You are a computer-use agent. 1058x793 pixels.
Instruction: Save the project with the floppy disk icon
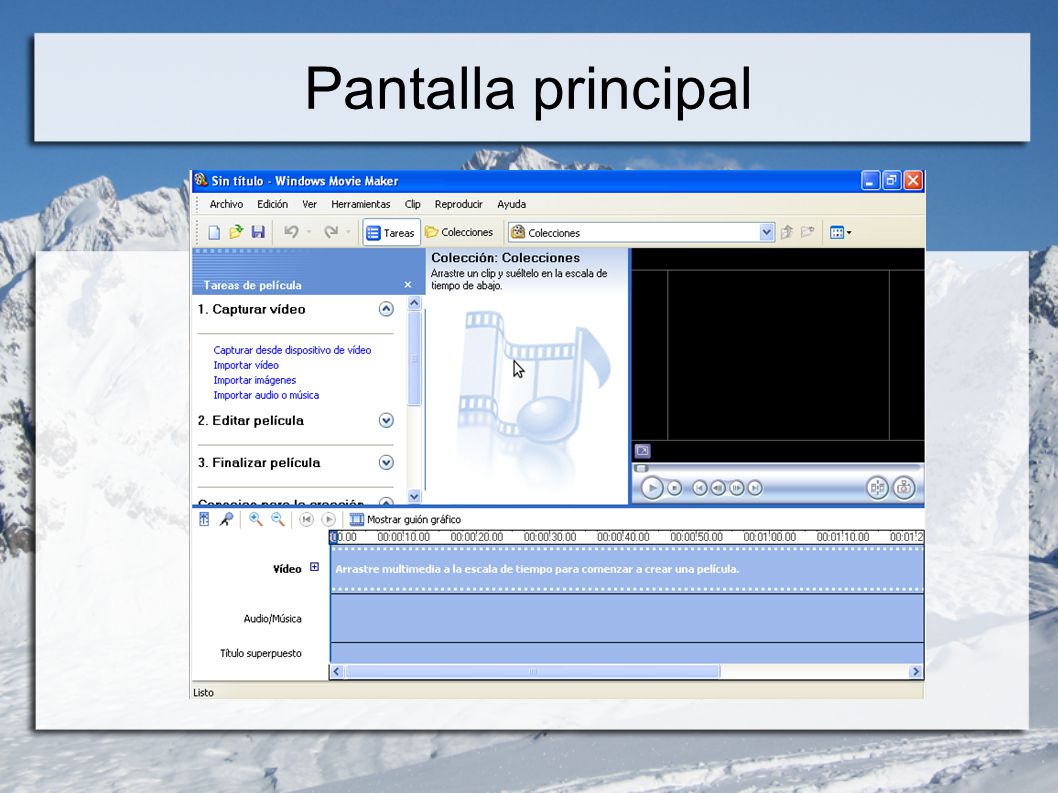tap(258, 233)
